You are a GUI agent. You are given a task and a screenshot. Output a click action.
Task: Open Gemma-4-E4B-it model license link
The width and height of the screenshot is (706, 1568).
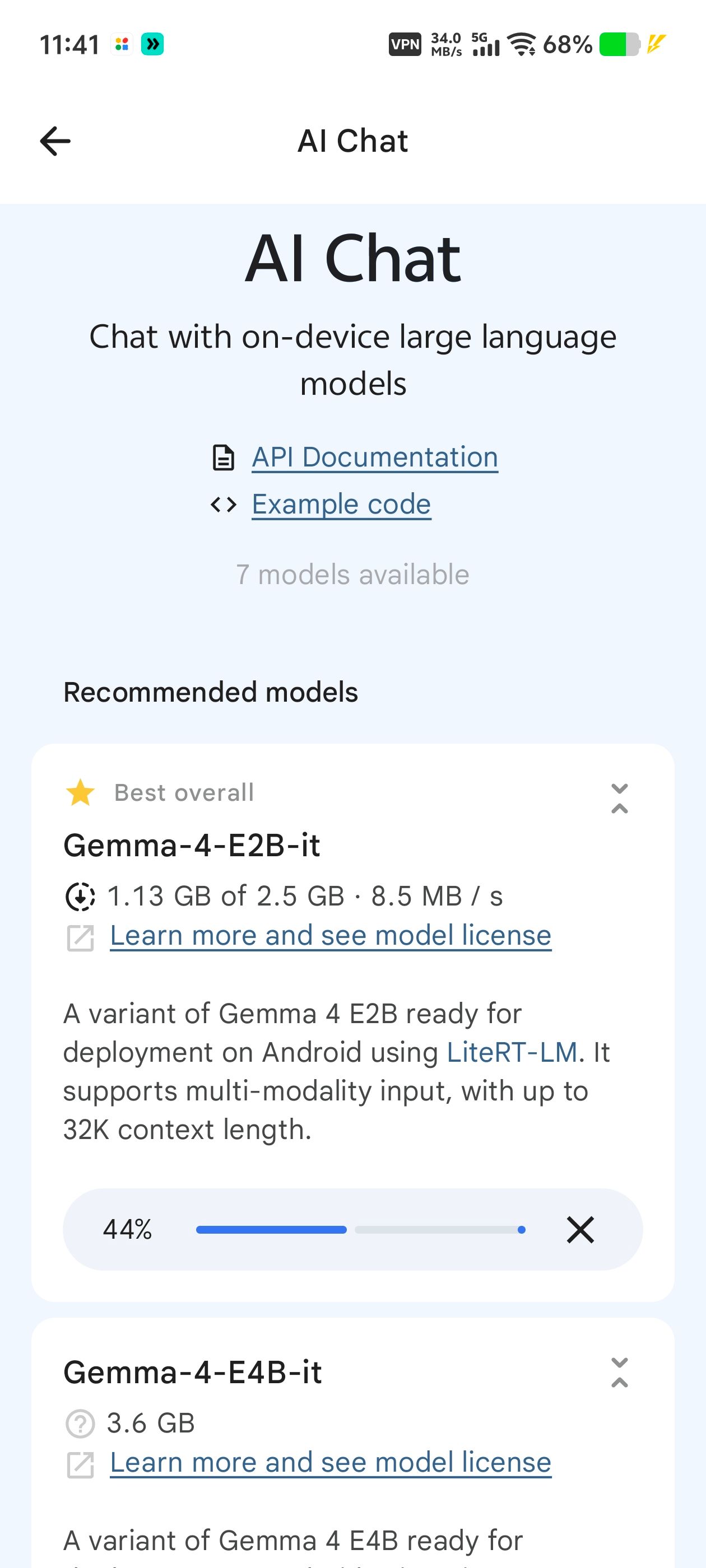[x=330, y=1463]
